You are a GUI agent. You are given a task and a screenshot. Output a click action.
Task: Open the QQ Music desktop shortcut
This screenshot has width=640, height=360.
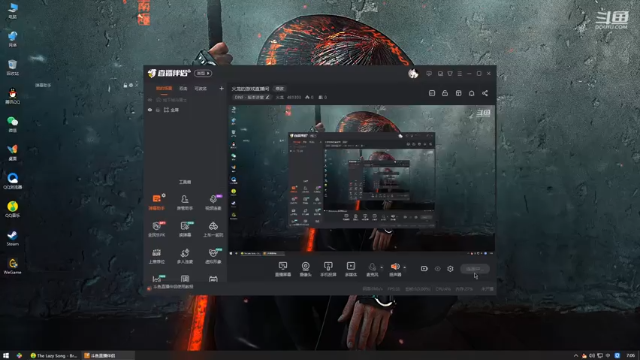pyautogui.click(x=12, y=209)
